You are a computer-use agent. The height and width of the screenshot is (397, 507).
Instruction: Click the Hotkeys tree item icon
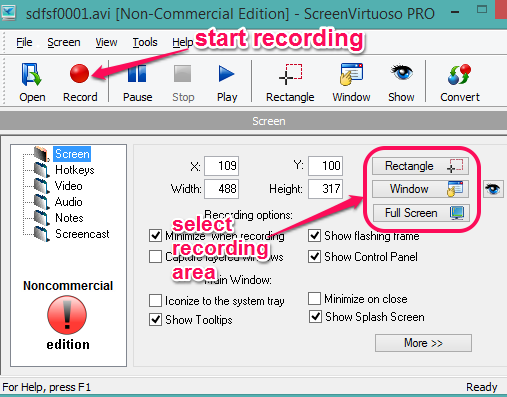point(41,170)
